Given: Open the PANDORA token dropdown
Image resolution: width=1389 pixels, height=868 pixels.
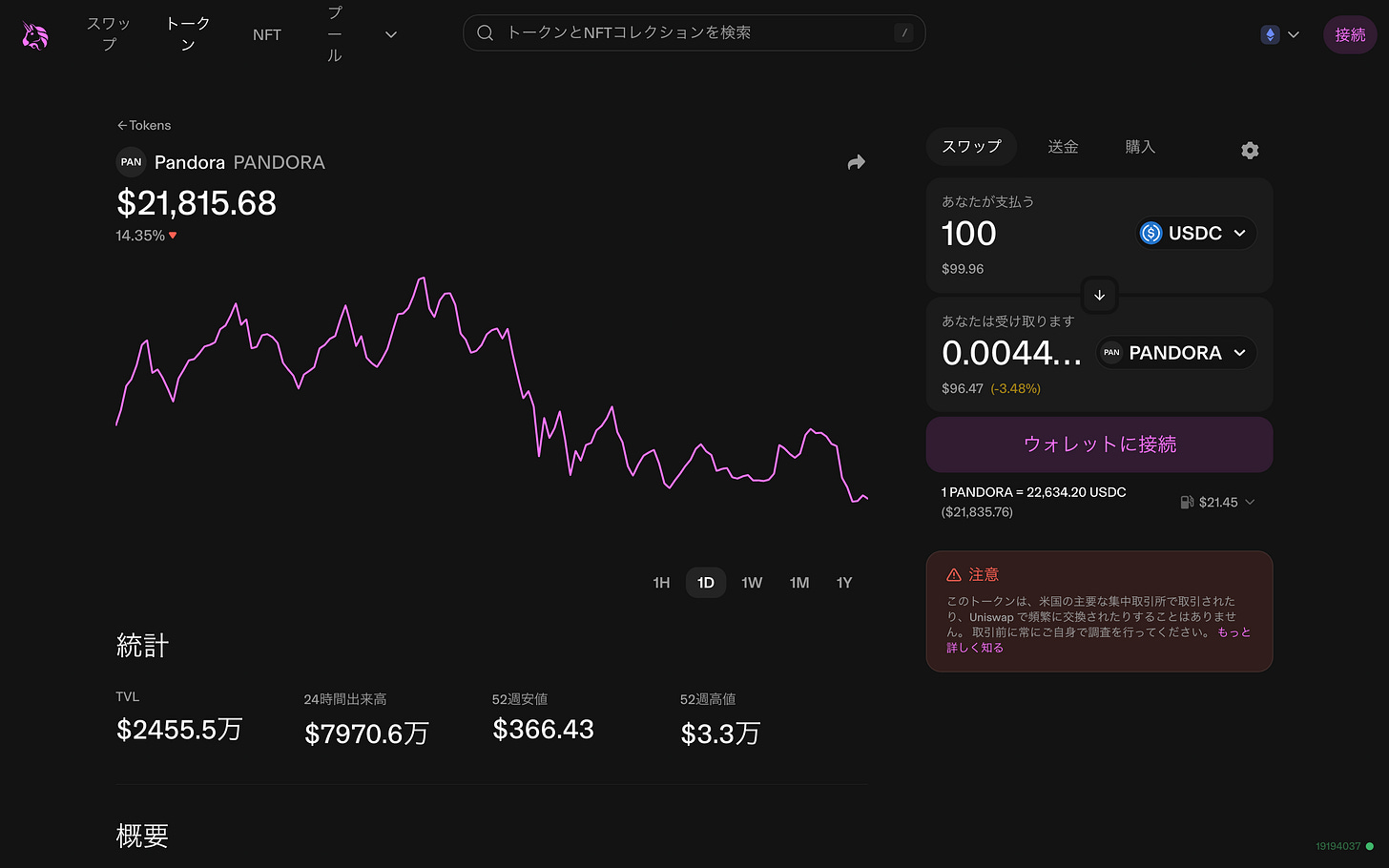Looking at the screenshot, I should 1175,353.
